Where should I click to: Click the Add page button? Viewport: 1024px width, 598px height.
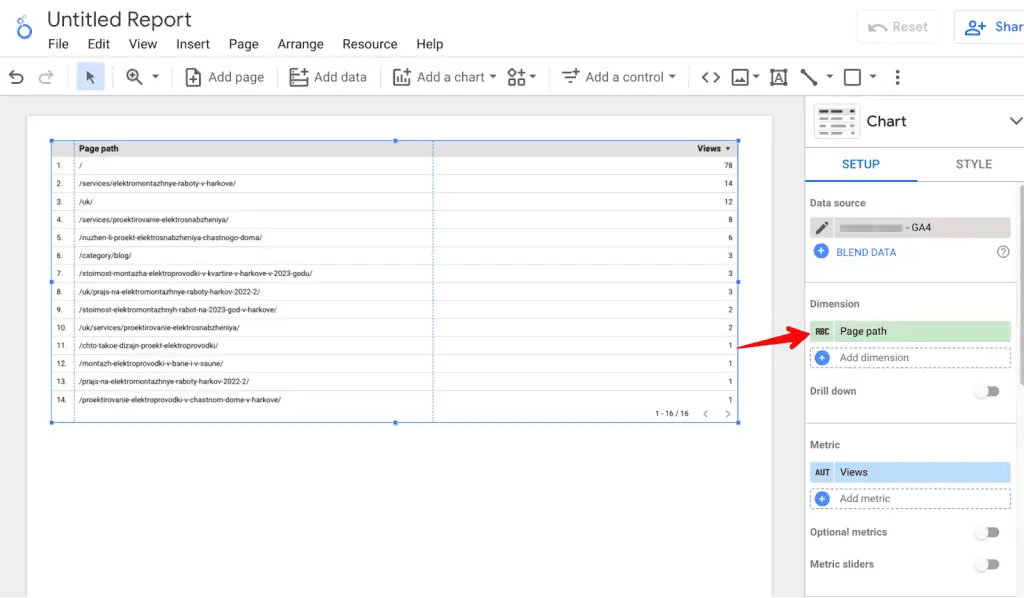[224, 76]
